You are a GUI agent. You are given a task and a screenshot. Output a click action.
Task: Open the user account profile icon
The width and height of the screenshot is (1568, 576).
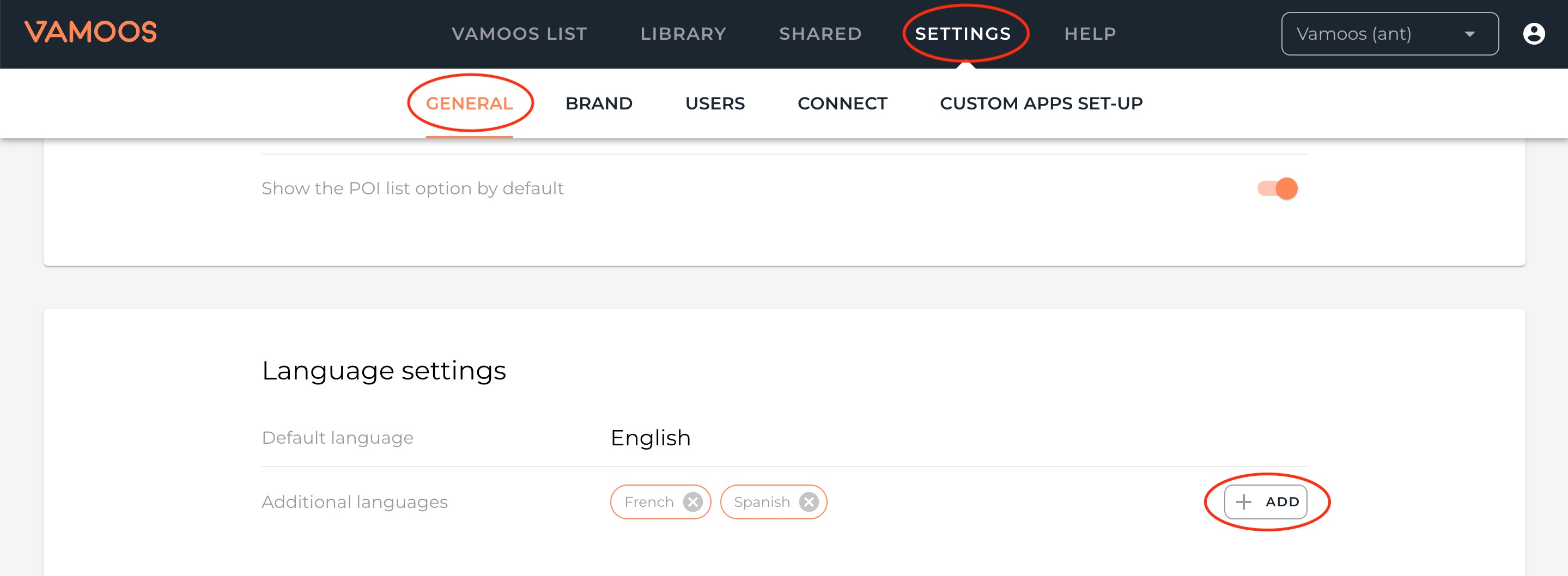pos(1533,34)
